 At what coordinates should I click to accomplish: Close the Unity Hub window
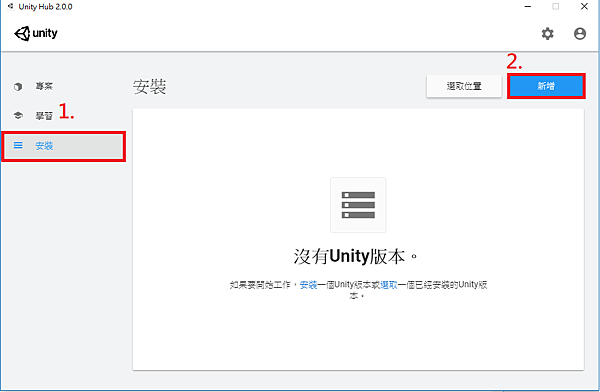584,7
